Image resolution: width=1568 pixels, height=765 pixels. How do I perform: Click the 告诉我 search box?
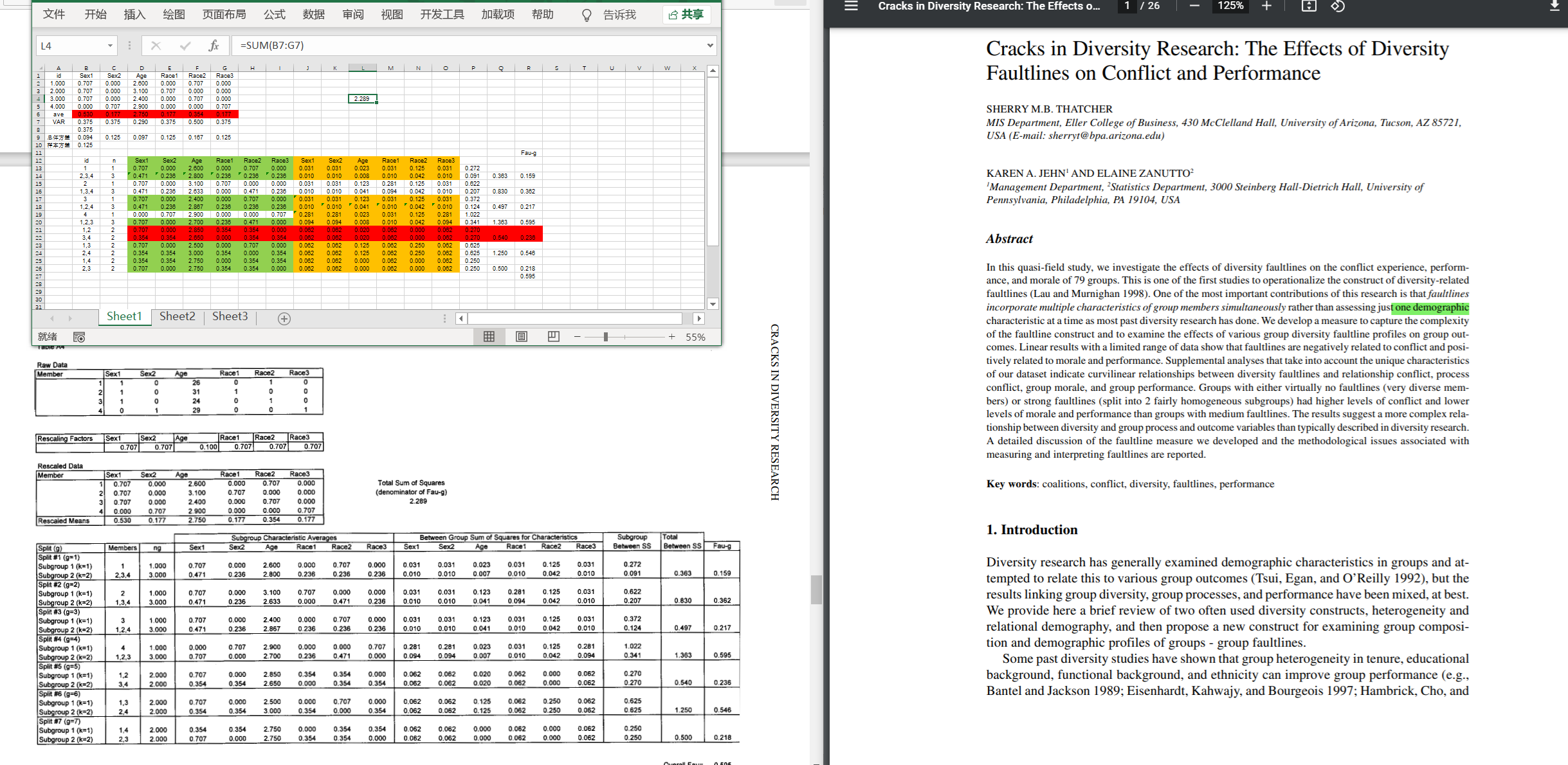(619, 14)
